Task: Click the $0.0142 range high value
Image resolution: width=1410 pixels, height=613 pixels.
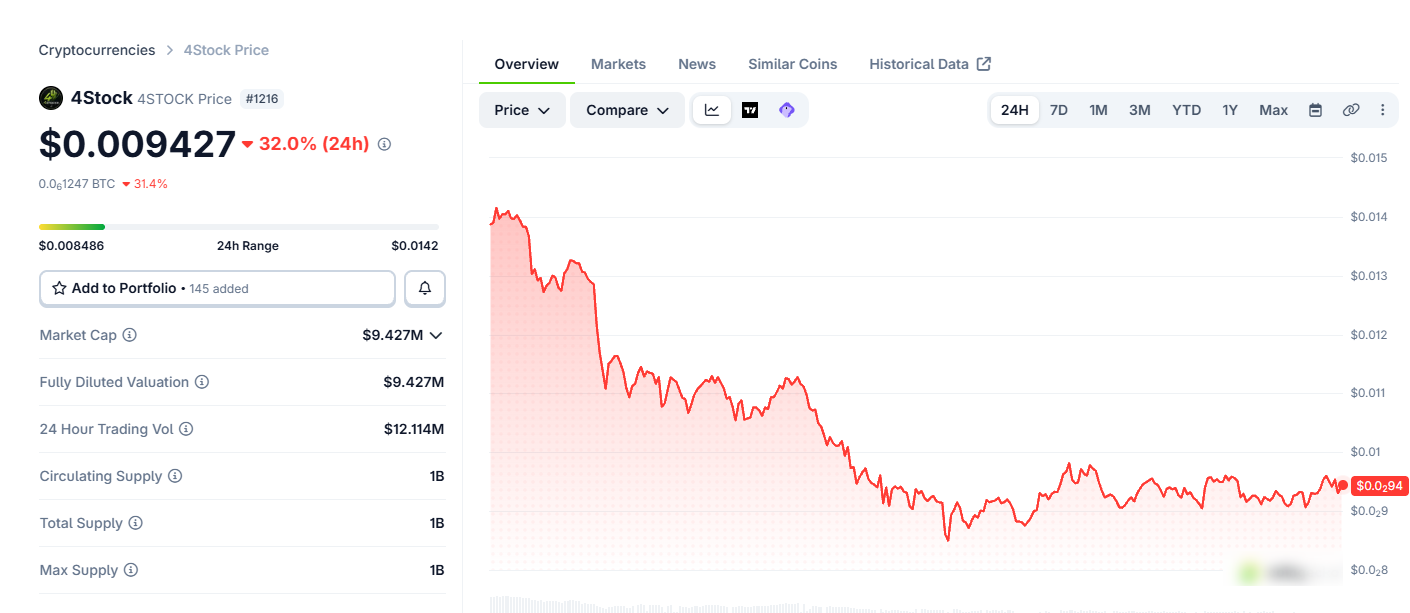Action: 415,246
